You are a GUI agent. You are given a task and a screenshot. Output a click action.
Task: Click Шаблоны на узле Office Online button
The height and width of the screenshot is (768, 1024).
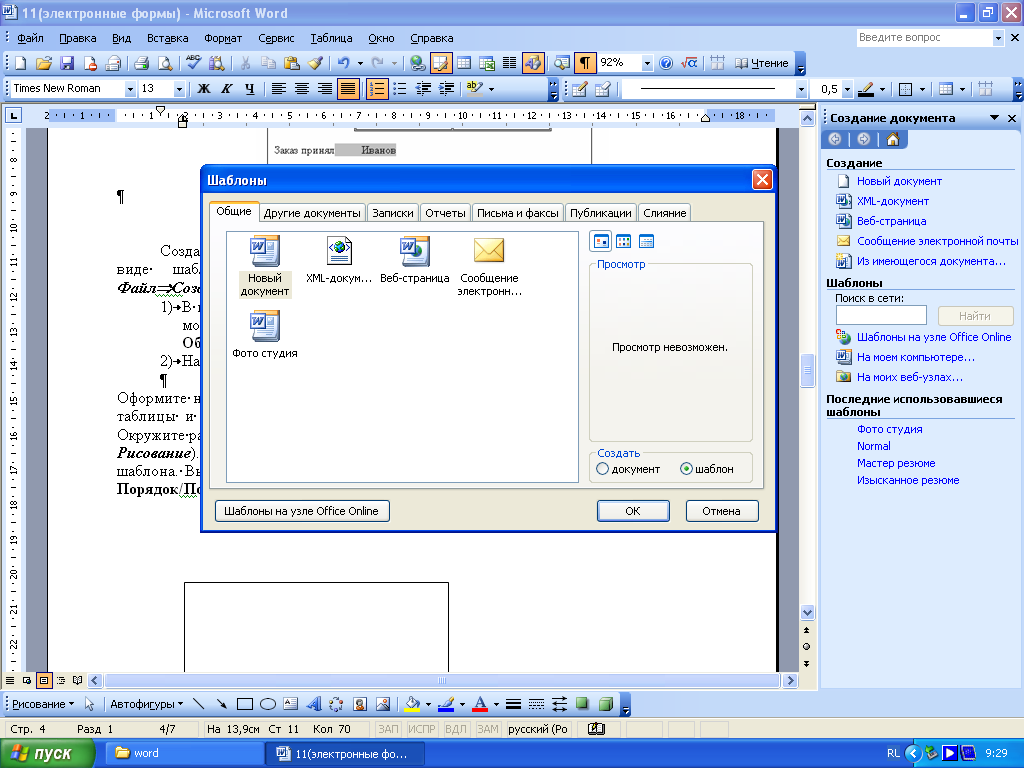[x=302, y=511]
